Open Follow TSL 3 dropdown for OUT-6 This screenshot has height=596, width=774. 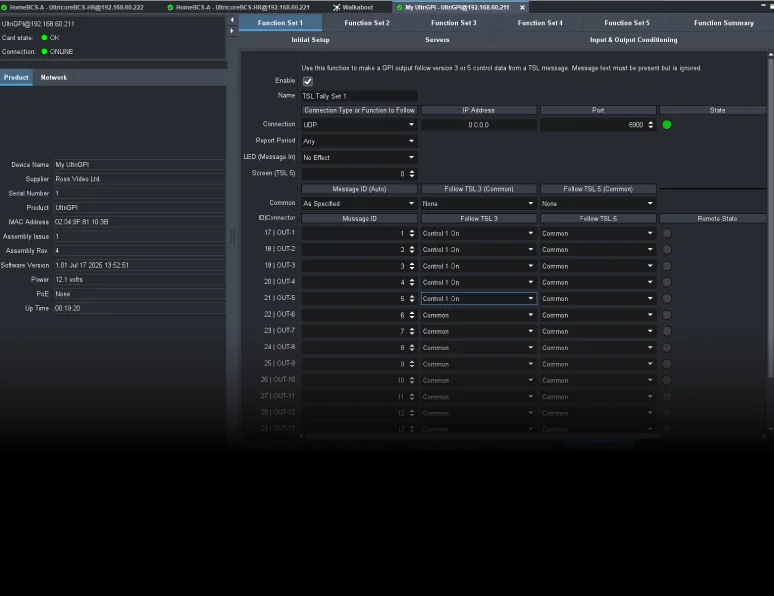(478, 315)
